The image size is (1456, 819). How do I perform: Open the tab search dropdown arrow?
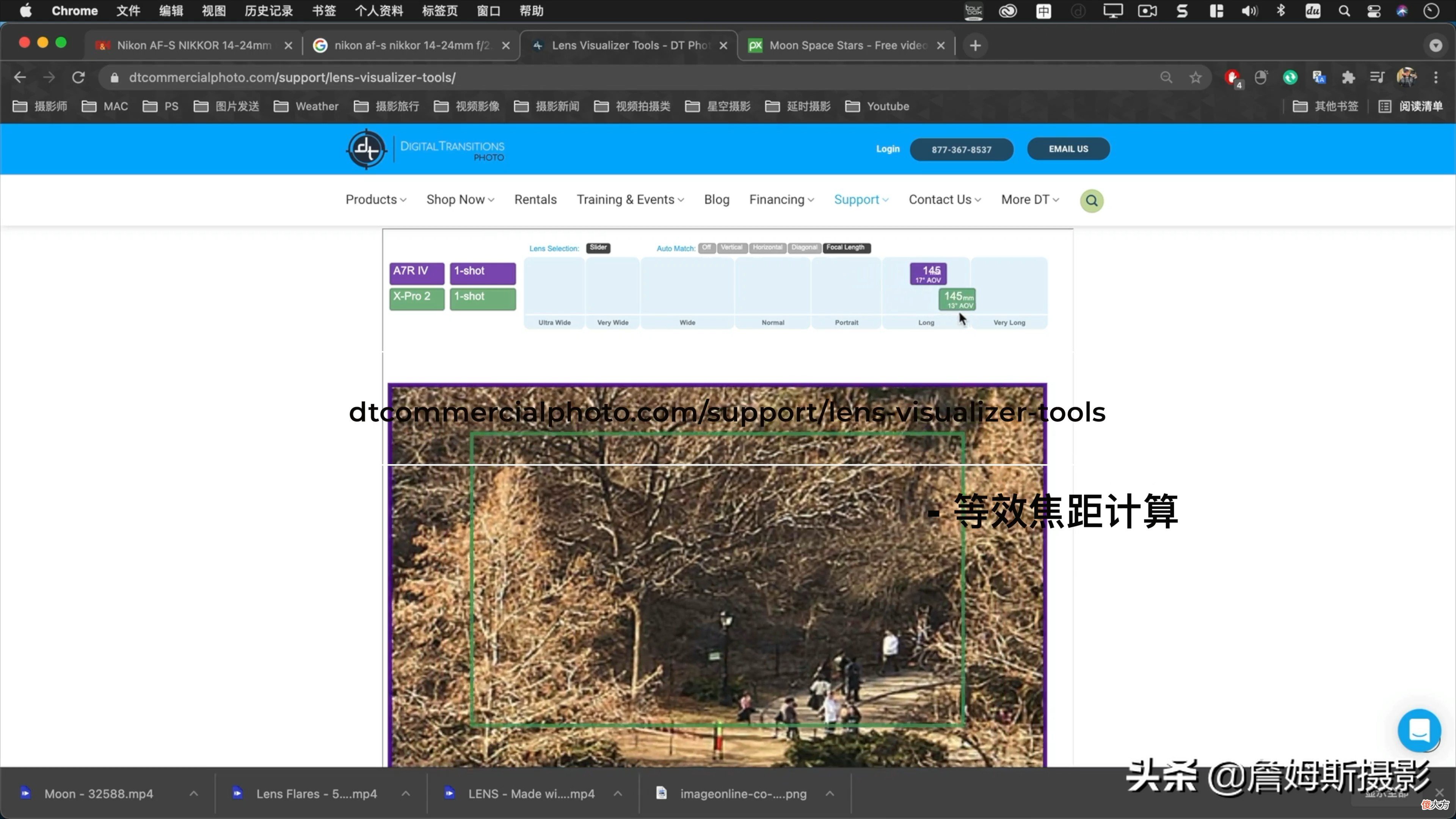1435,45
